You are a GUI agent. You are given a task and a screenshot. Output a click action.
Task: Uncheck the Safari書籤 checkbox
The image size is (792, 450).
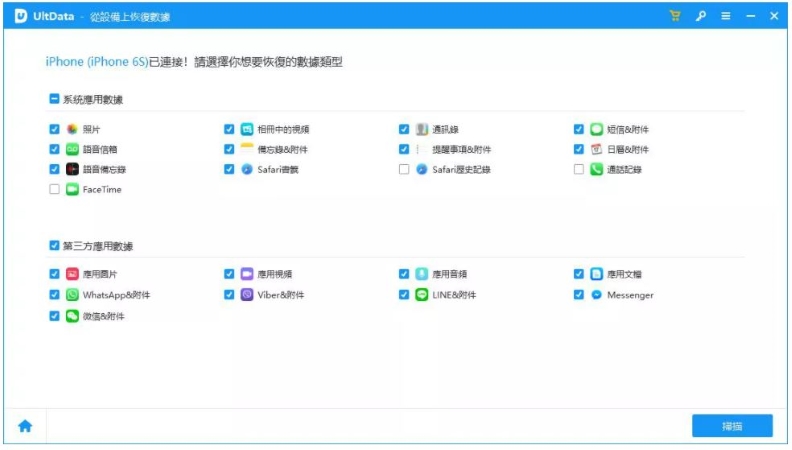point(229,169)
